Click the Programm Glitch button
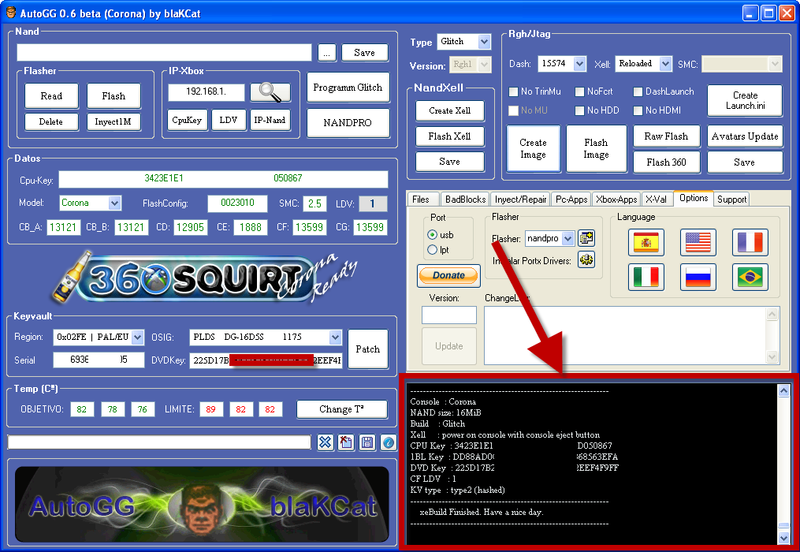Screen dimensions: 800x552 tap(347, 88)
